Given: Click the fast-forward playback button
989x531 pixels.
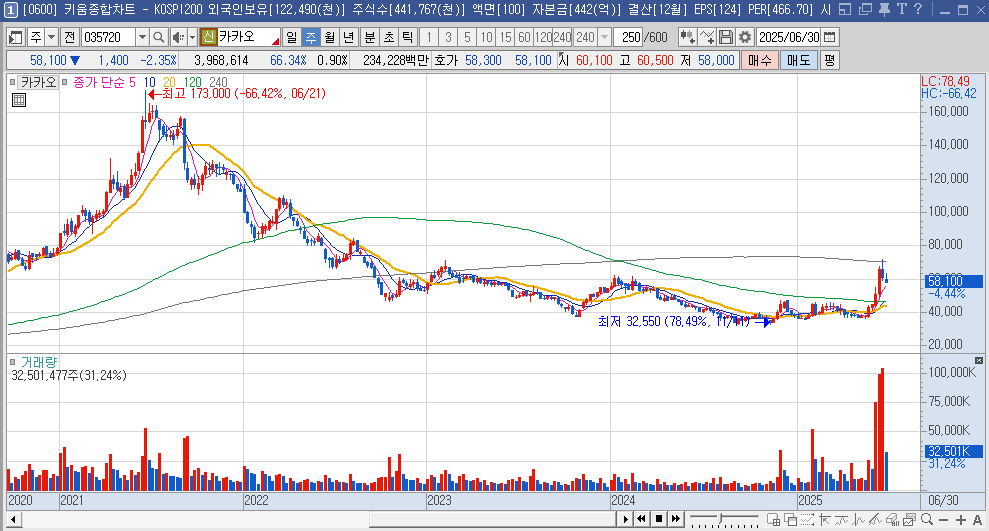Looking at the screenshot, I should [x=676, y=519].
